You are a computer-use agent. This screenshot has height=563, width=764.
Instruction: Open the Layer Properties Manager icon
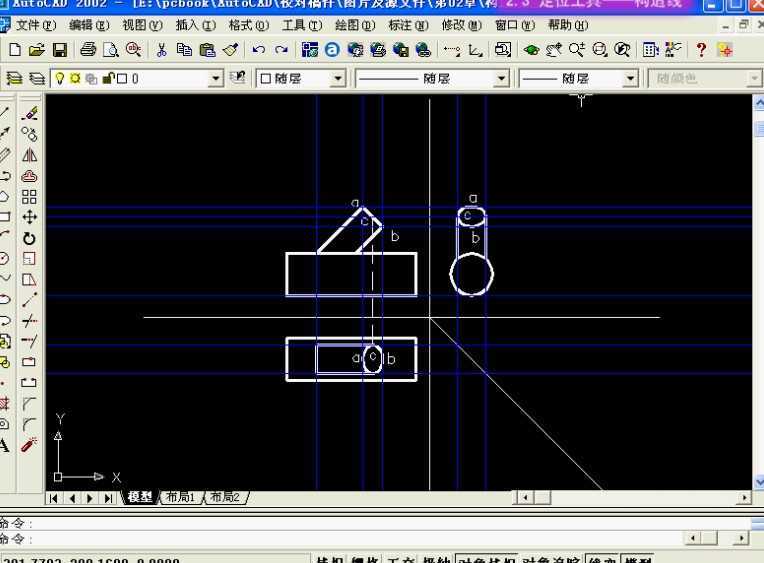37,78
